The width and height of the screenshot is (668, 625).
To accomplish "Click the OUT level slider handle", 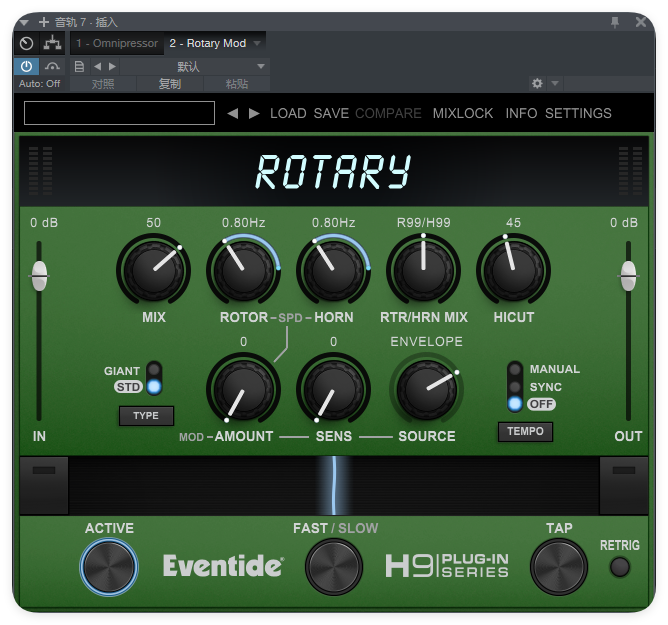I will 628,276.
